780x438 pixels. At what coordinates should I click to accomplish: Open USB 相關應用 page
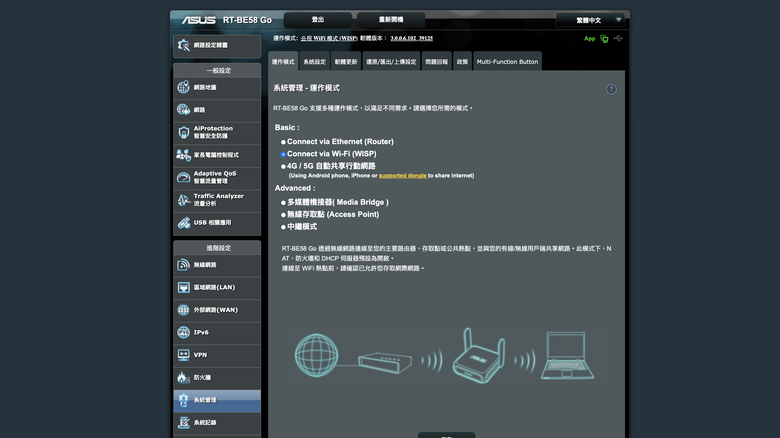click(x=217, y=223)
